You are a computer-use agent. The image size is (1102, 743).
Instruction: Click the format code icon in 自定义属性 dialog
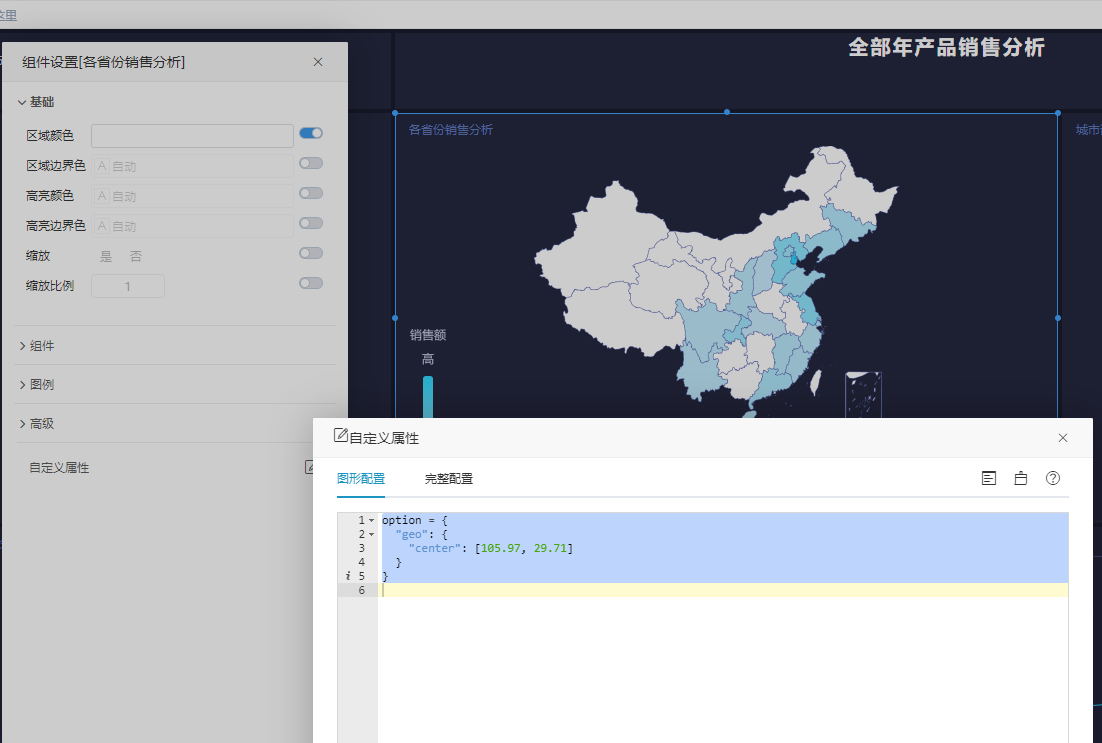[989, 479]
